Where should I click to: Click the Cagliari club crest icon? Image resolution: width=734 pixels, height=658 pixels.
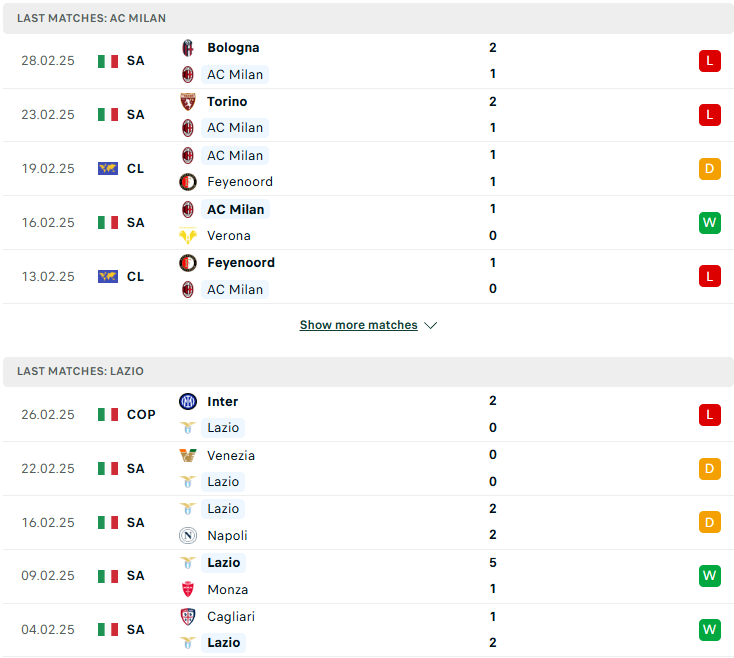[188, 617]
